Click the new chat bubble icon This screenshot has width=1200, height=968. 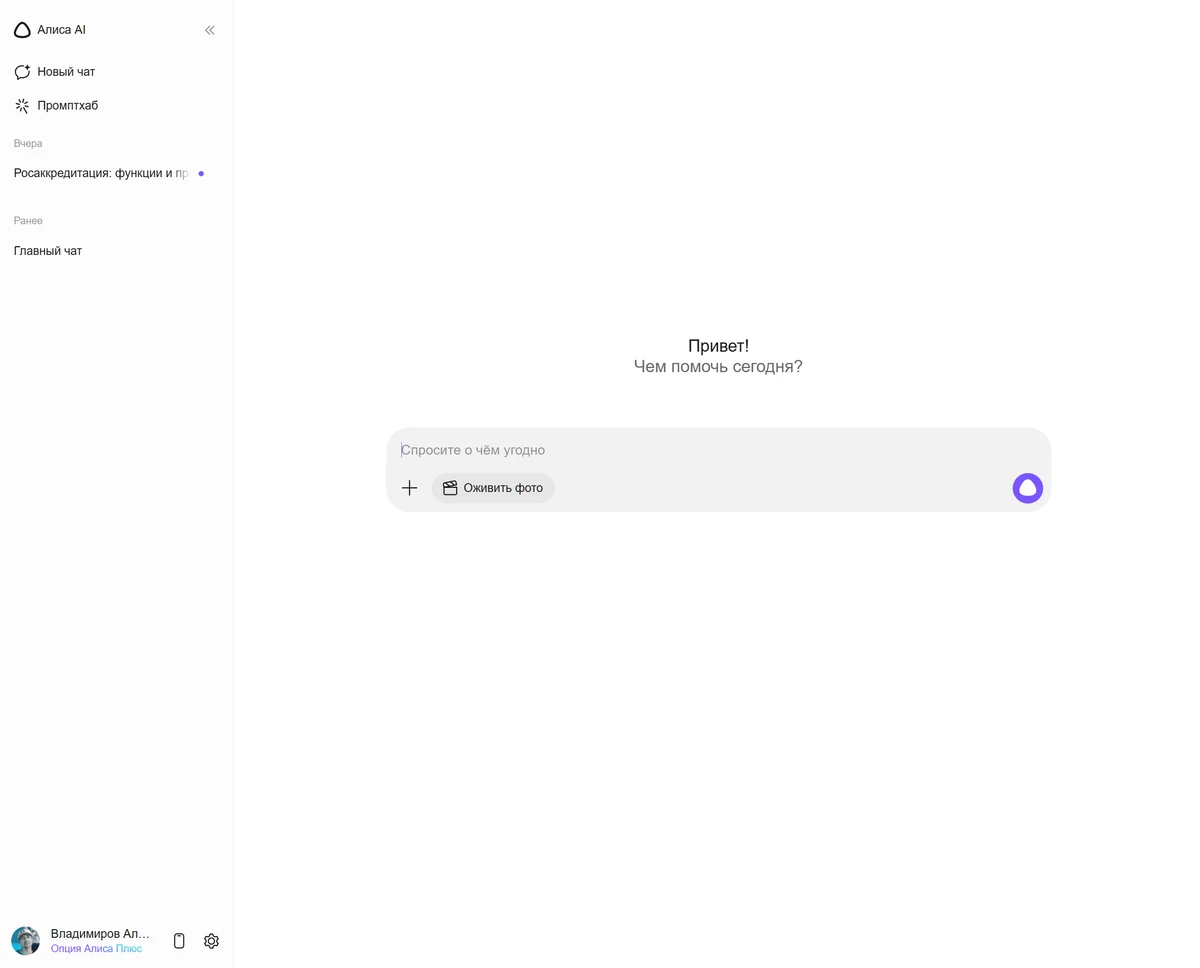[x=22, y=72]
